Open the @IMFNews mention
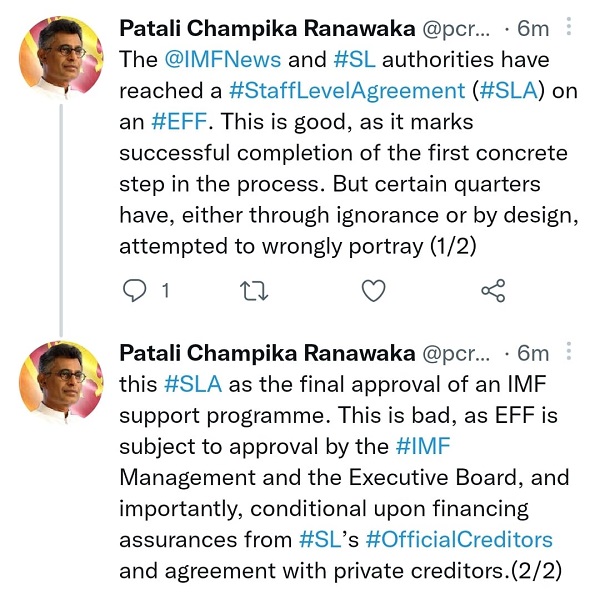Image resolution: width=600 pixels, height=595 pixels. [223, 60]
